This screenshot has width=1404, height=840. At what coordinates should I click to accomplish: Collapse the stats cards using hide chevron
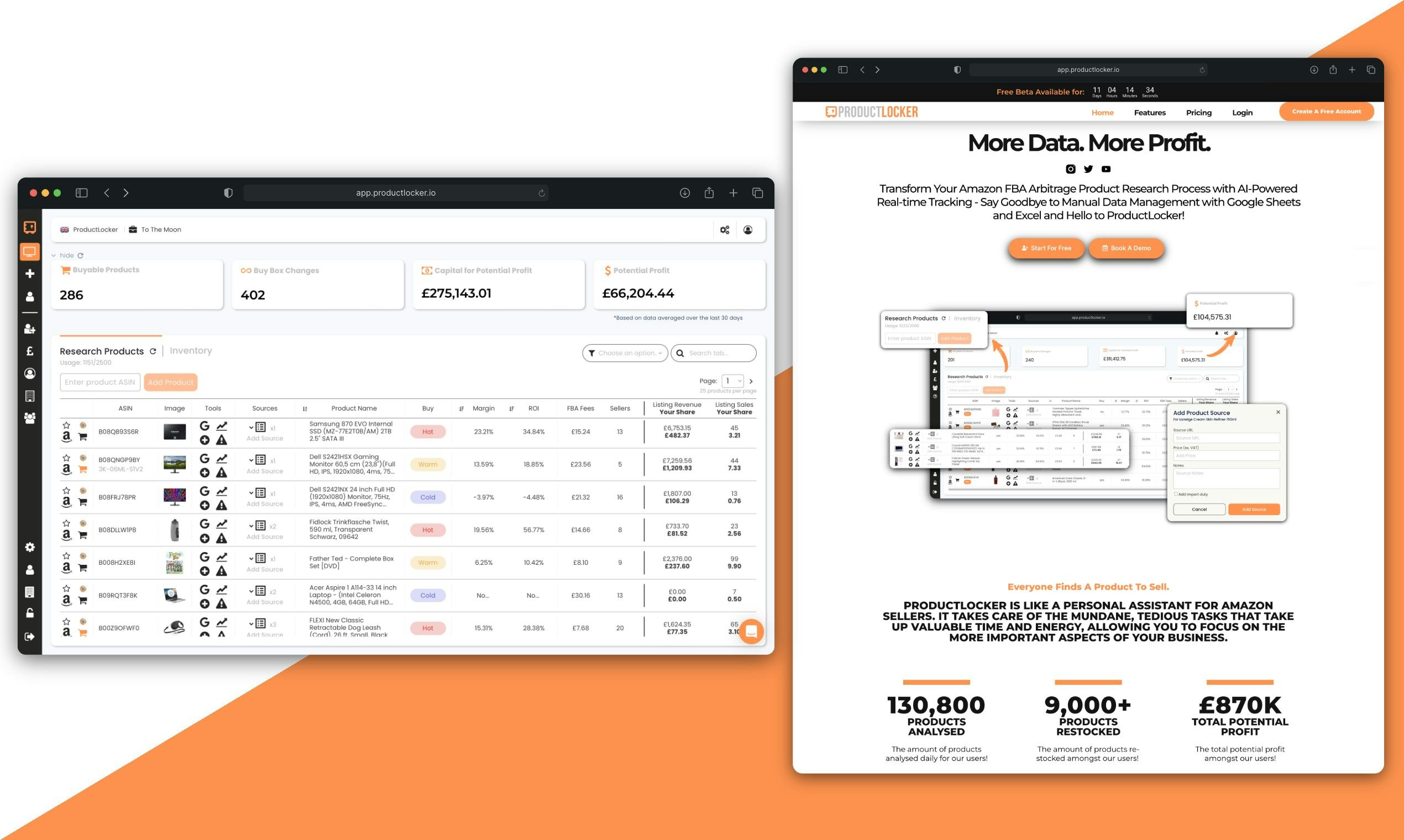pyautogui.click(x=54, y=255)
